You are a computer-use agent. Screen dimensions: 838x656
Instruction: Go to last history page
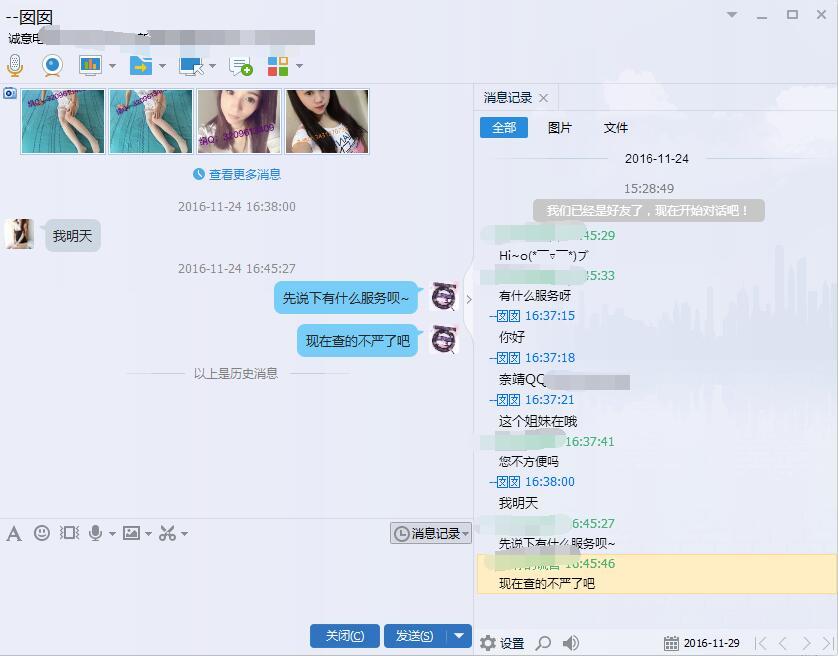pyautogui.click(x=828, y=643)
